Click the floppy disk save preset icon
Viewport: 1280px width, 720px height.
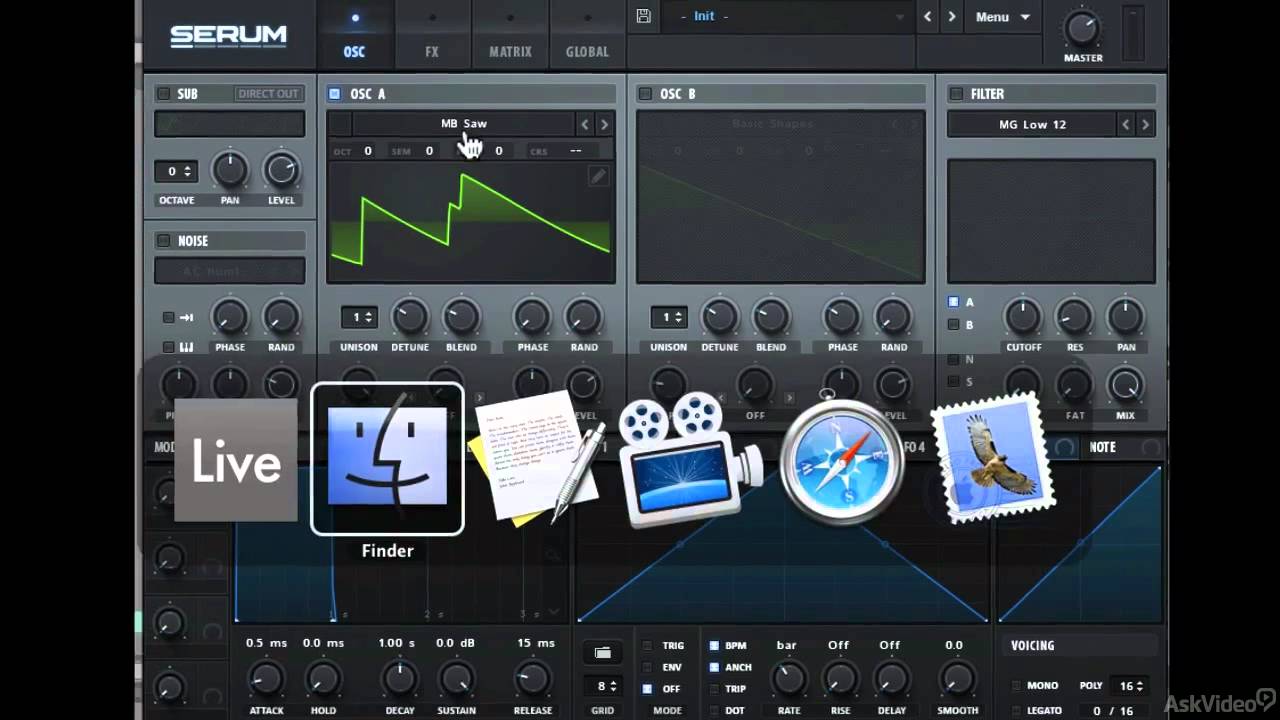click(643, 17)
